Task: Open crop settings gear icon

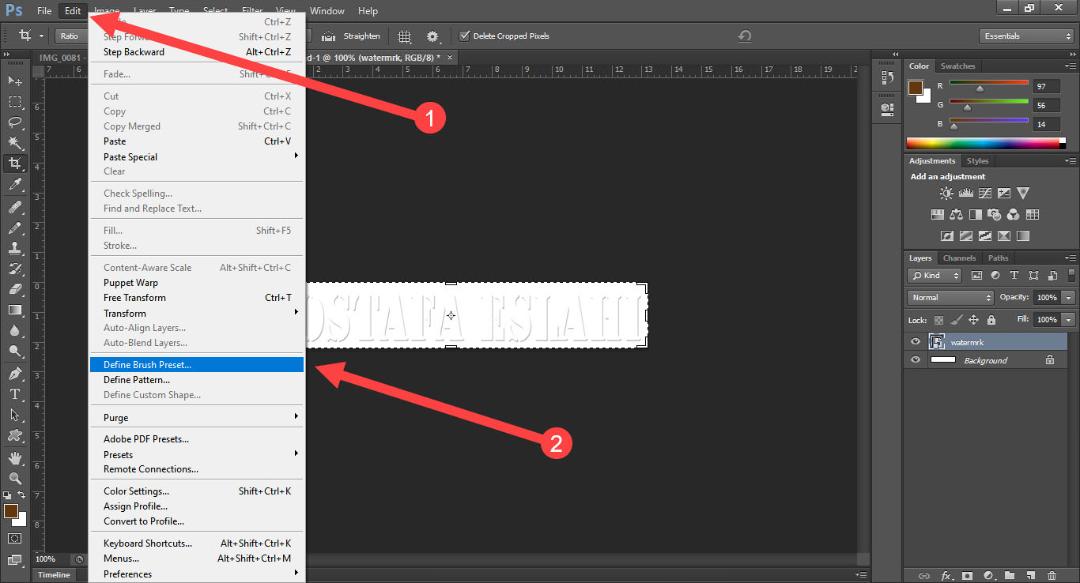Action: click(432, 36)
